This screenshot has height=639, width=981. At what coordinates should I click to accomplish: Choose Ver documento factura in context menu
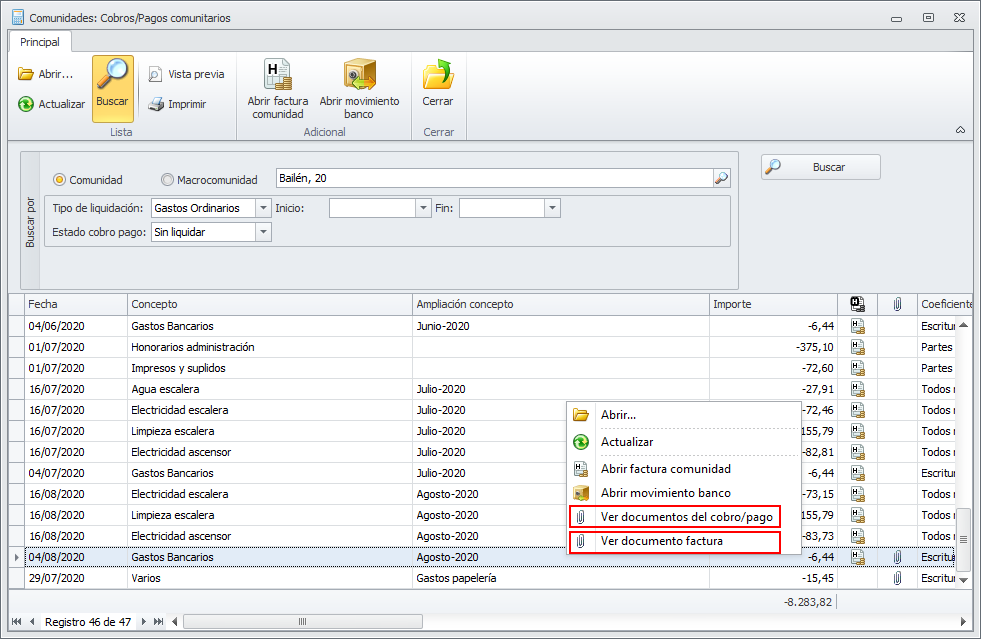point(660,541)
